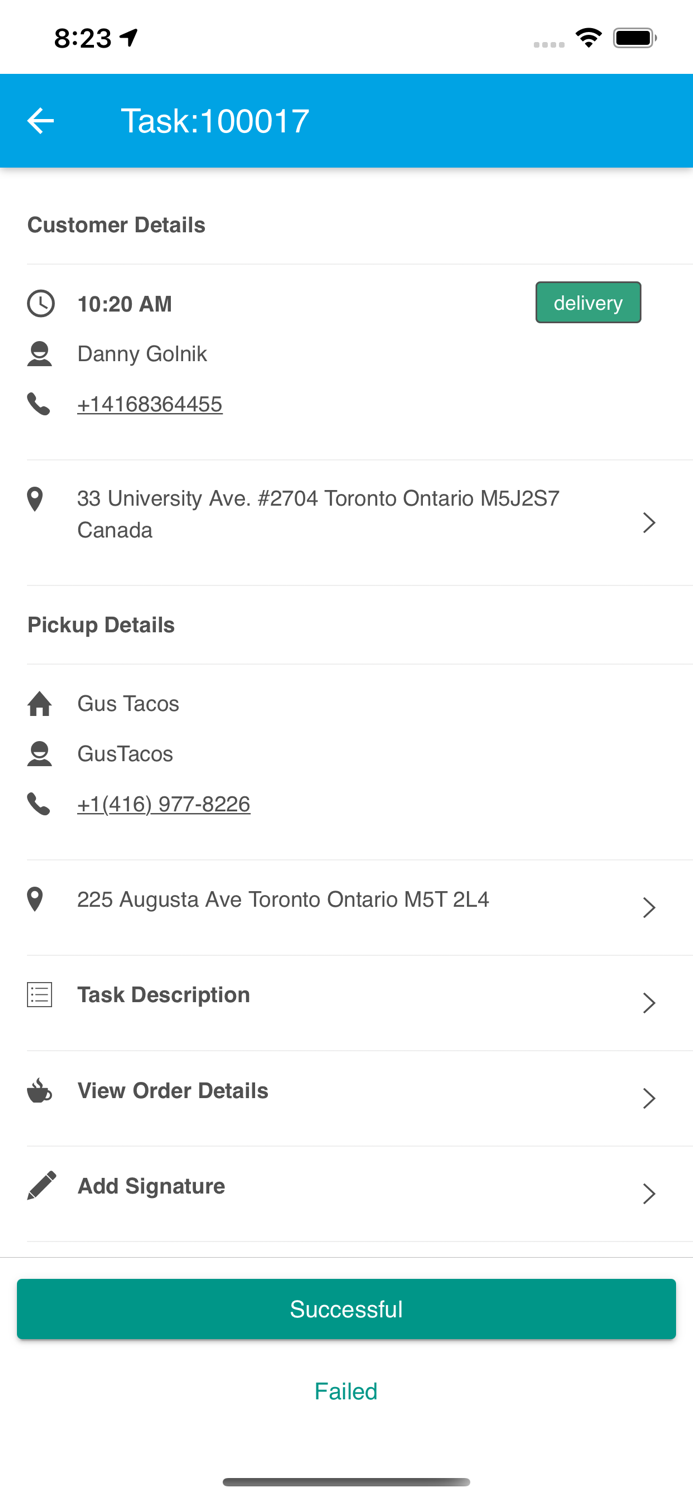The image size is (693, 1500).
Task: Call +14168364455 by tapping the link
Action: pyautogui.click(x=150, y=404)
